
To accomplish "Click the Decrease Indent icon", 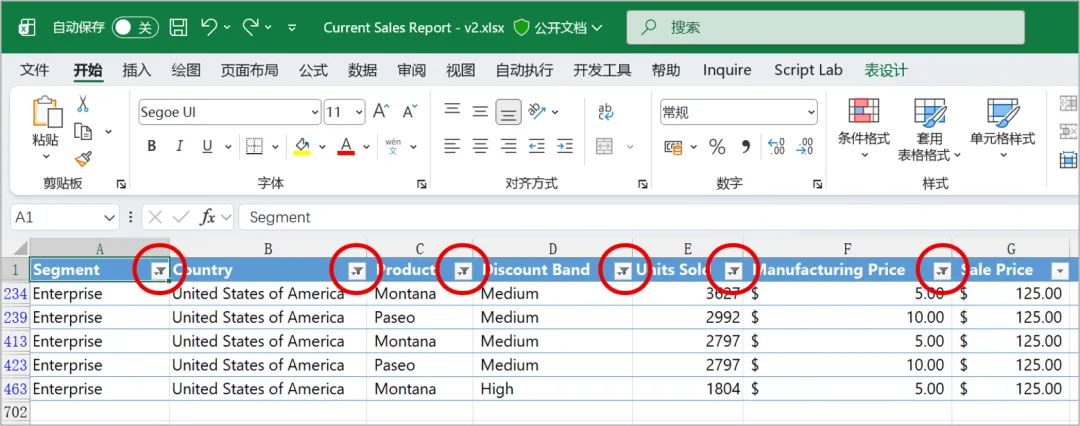I will [537, 145].
